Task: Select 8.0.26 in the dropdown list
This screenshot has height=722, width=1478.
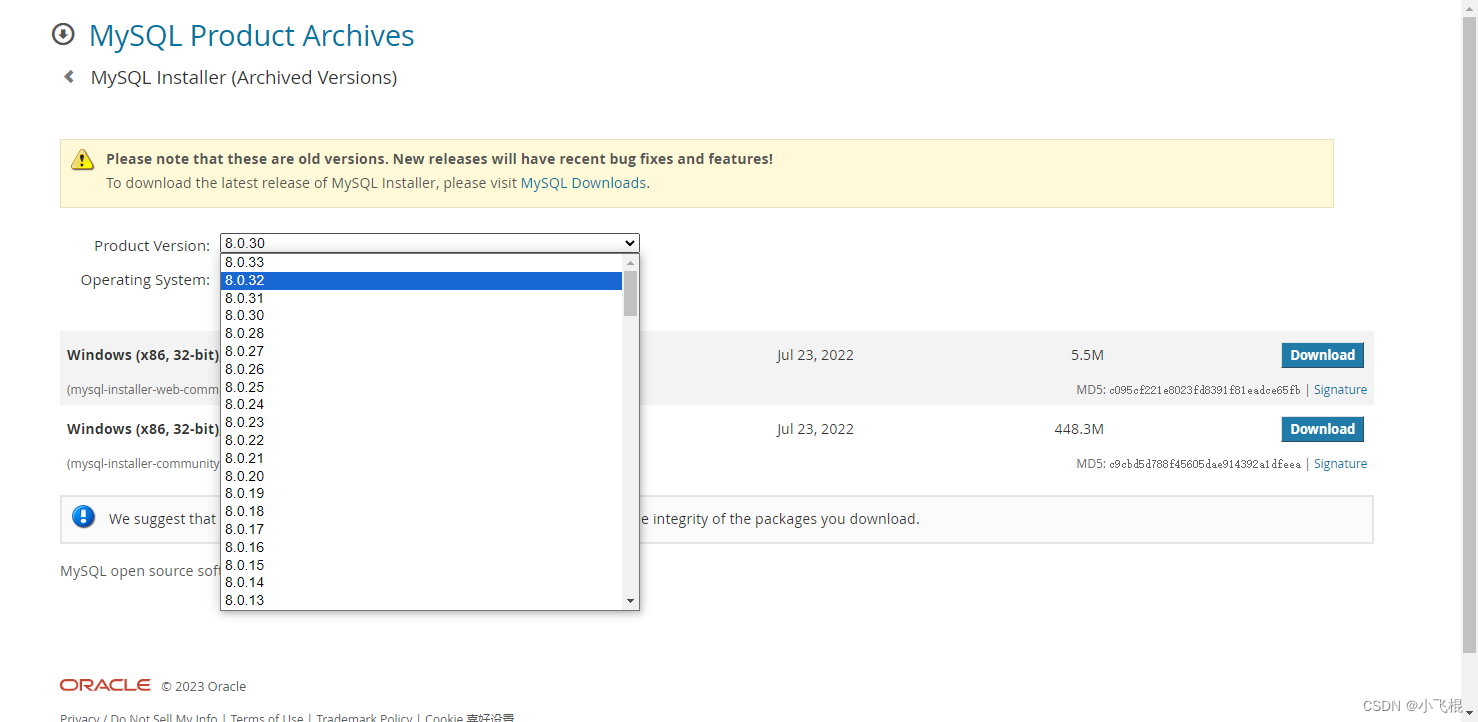Action: [x=421, y=369]
